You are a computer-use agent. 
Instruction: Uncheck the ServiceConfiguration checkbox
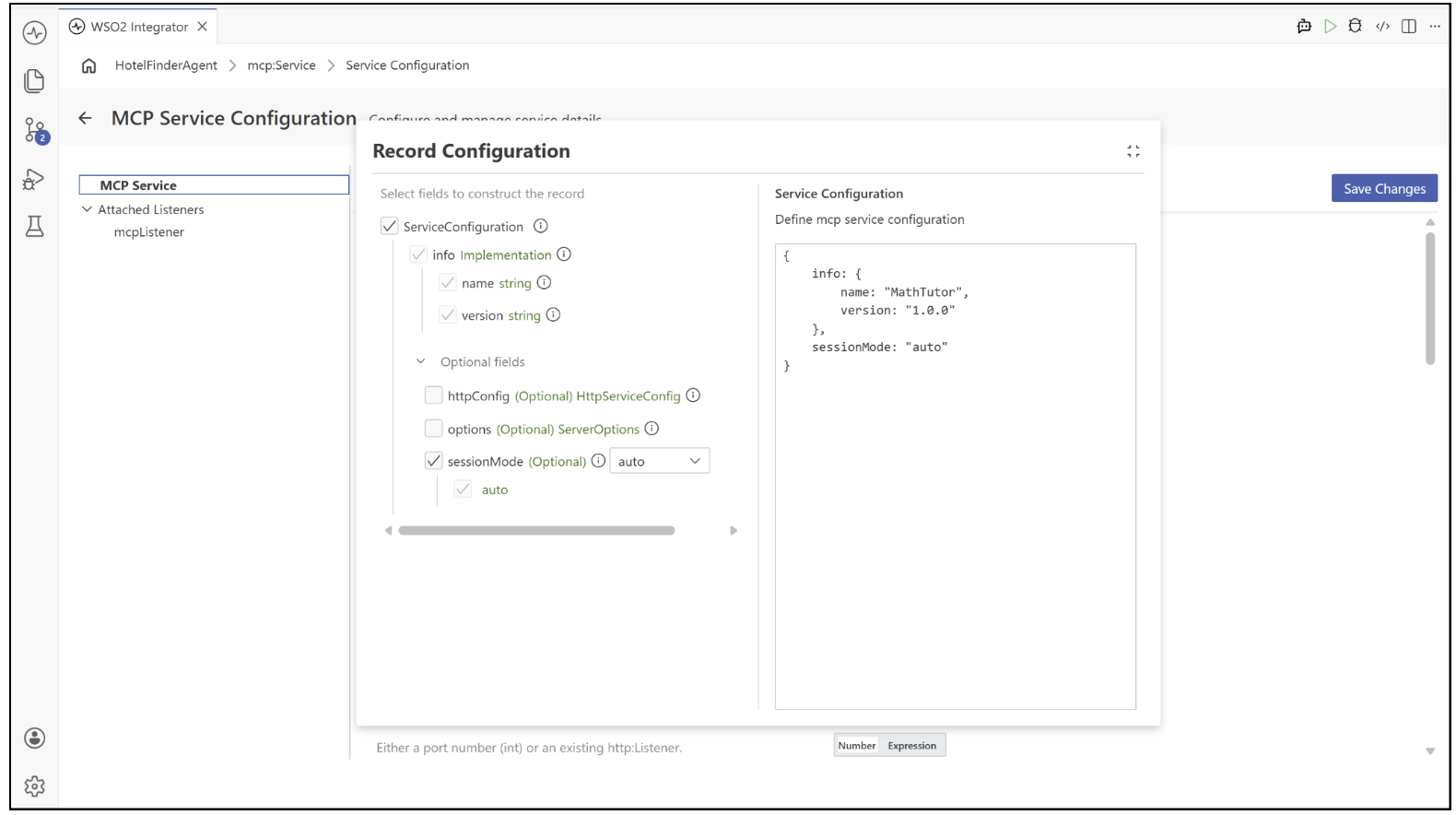point(390,226)
